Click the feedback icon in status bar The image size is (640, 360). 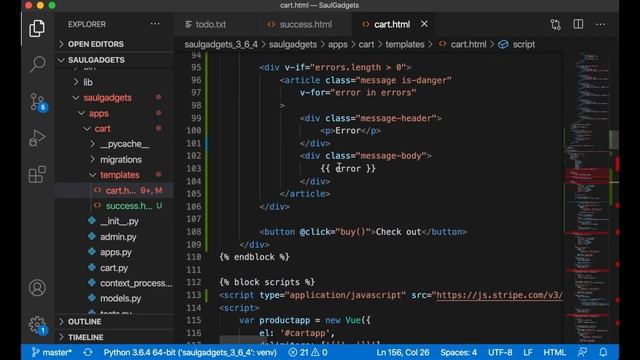[x=582, y=352]
